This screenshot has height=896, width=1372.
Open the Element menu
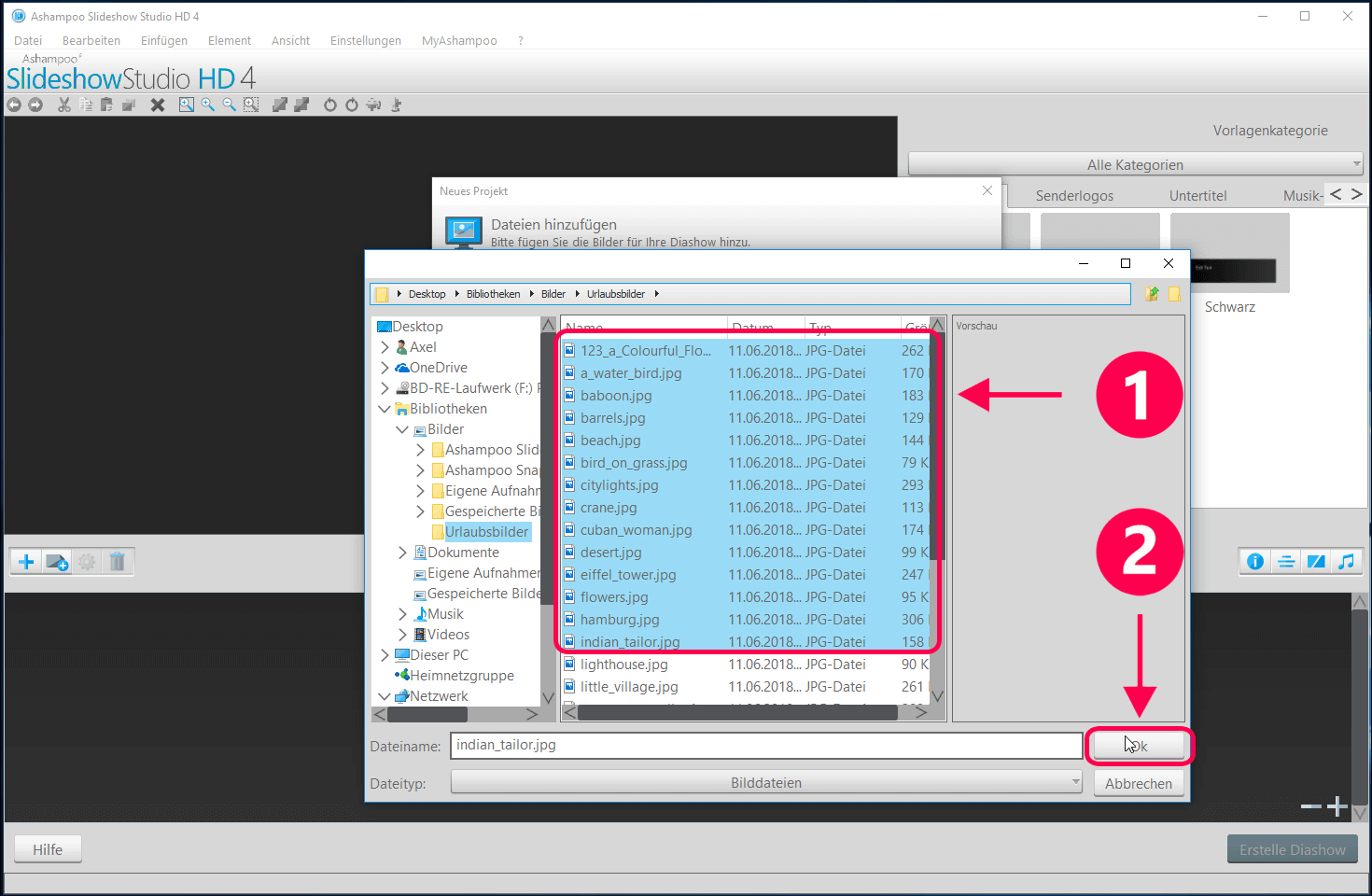click(230, 40)
